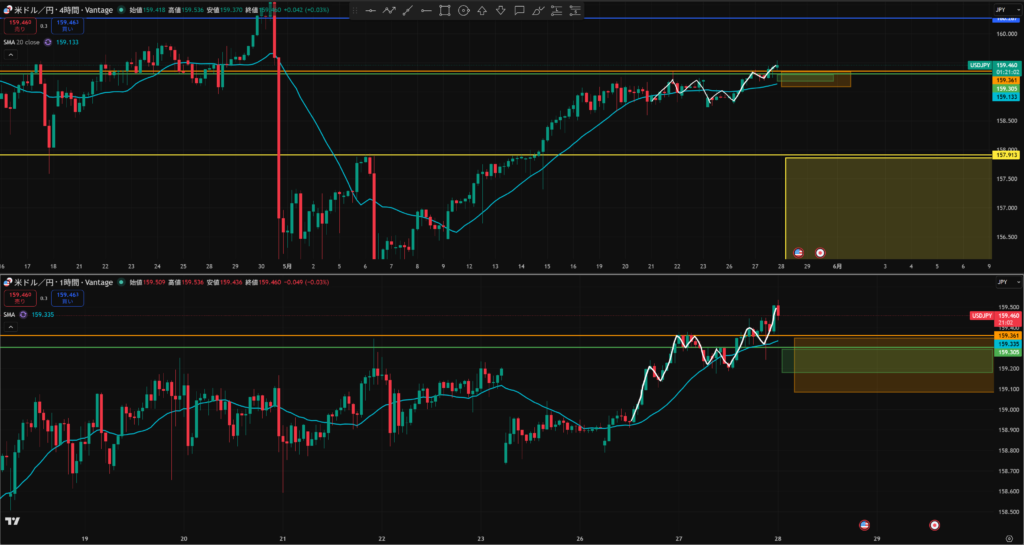
Task: Pick the circle shape tool
Action: [464, 10]
